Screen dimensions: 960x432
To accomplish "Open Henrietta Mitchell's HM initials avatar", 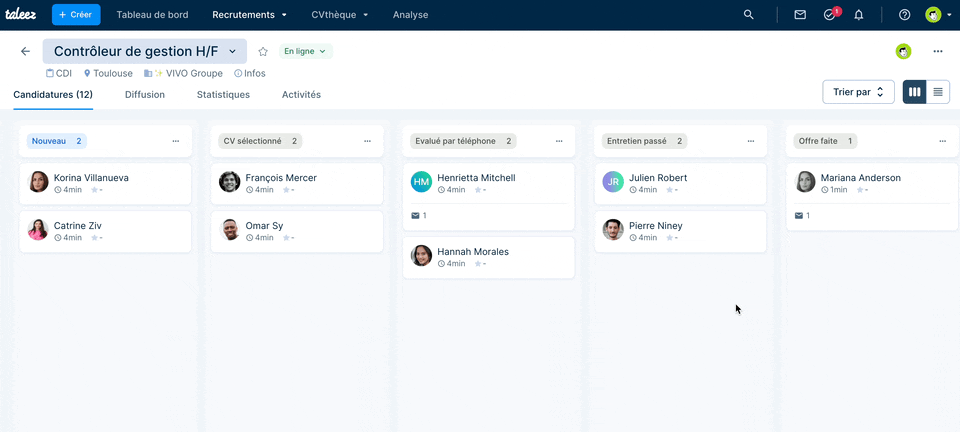I will click(x=421, y=182).
